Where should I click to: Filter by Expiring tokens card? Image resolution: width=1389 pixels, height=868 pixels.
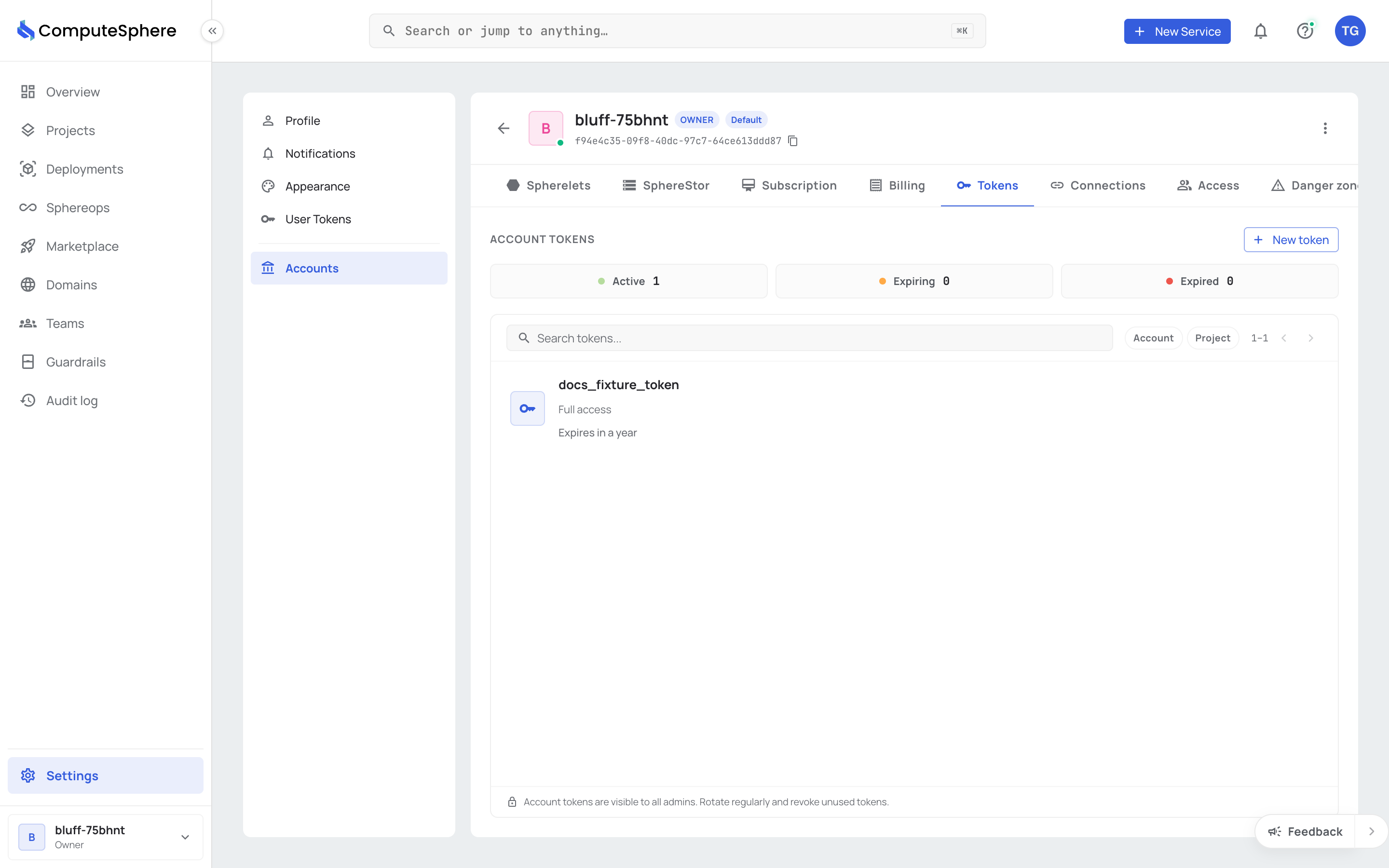914,281
